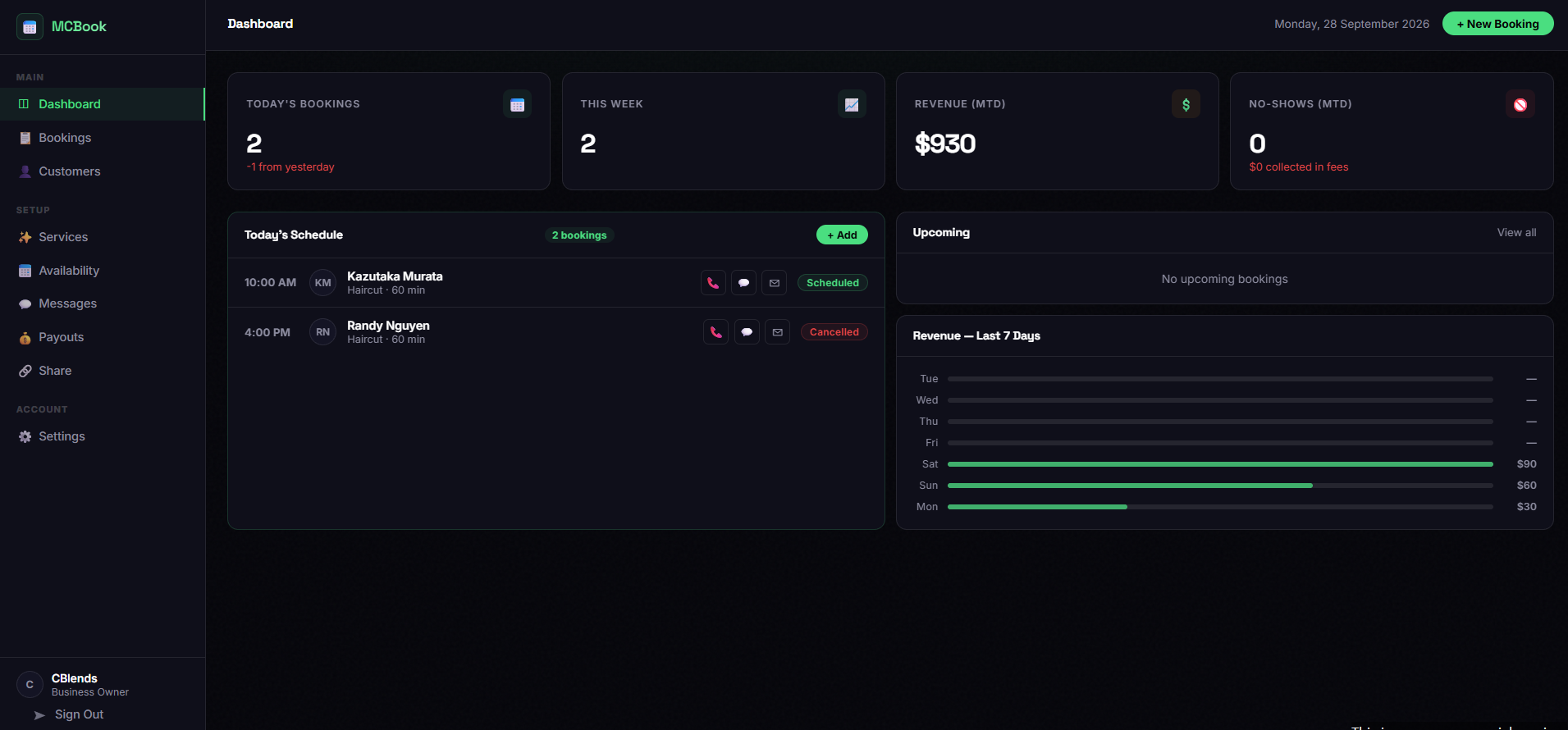Open Bookings in the sidebar
1568x730 pixels.
coord(102,138)
